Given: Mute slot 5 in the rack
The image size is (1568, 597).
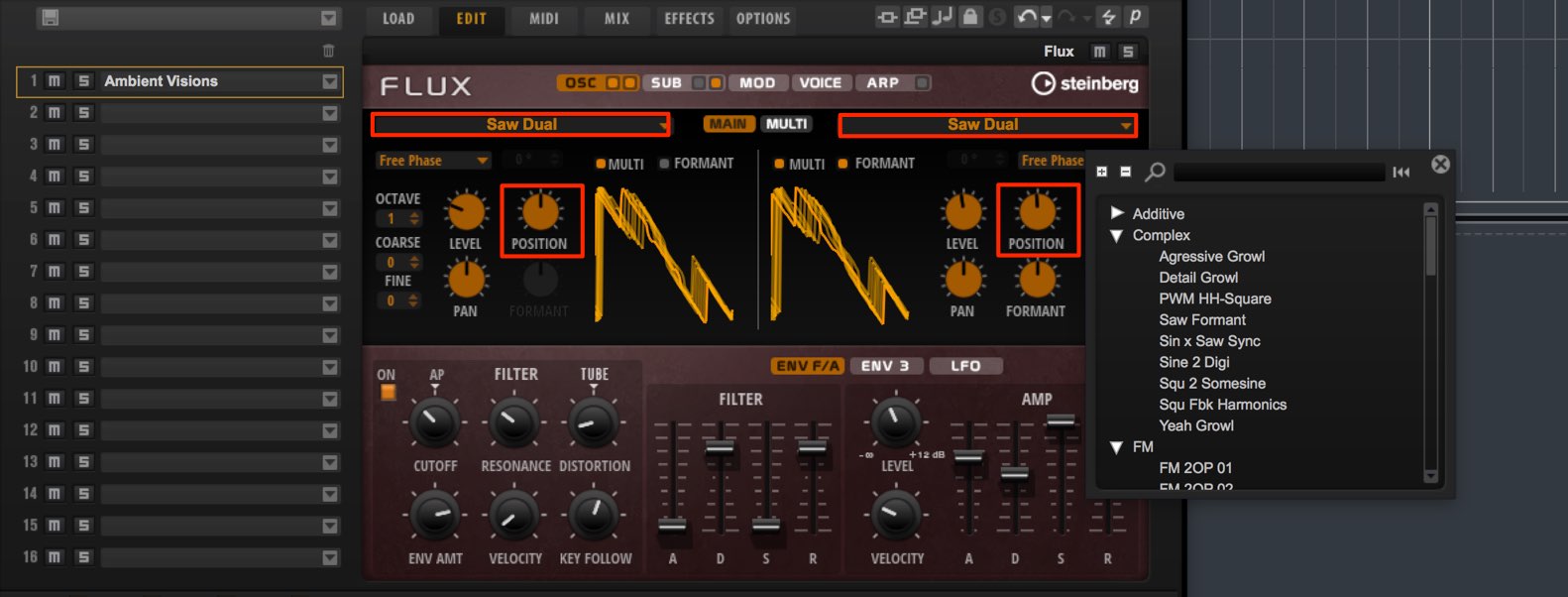Looking at the screenshot, I should tap(55, 208).
